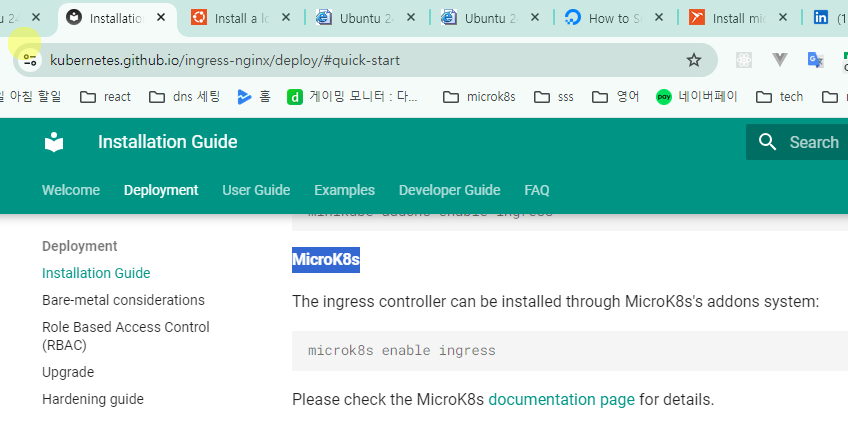
Task: Switch to the Install a lo... Ubuntu tab
Action: (x=241, y=18)
